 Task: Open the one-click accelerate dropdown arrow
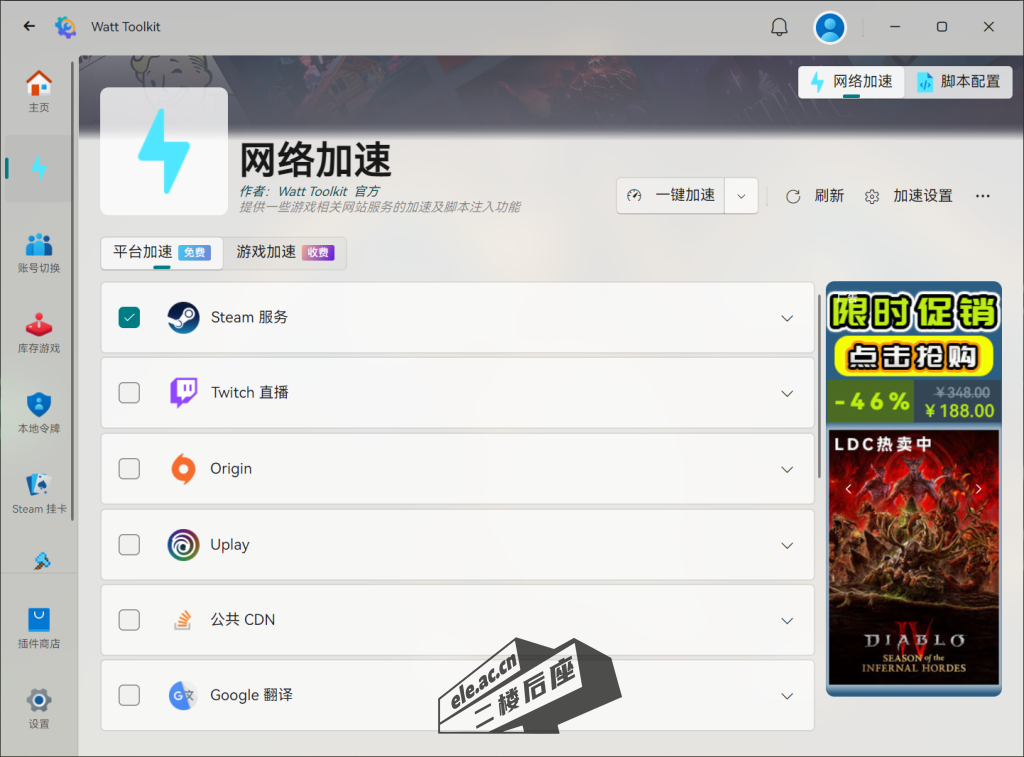pos(741,196)
